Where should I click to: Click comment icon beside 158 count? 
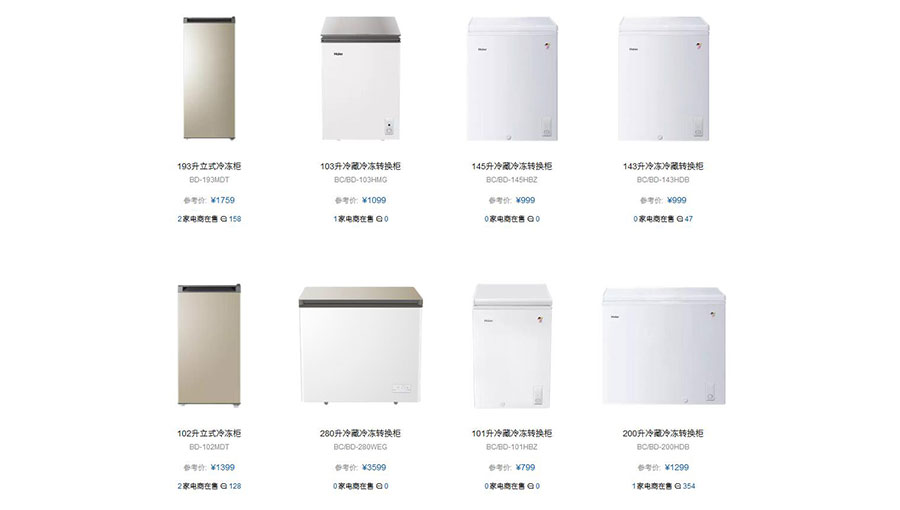(224, 219)
